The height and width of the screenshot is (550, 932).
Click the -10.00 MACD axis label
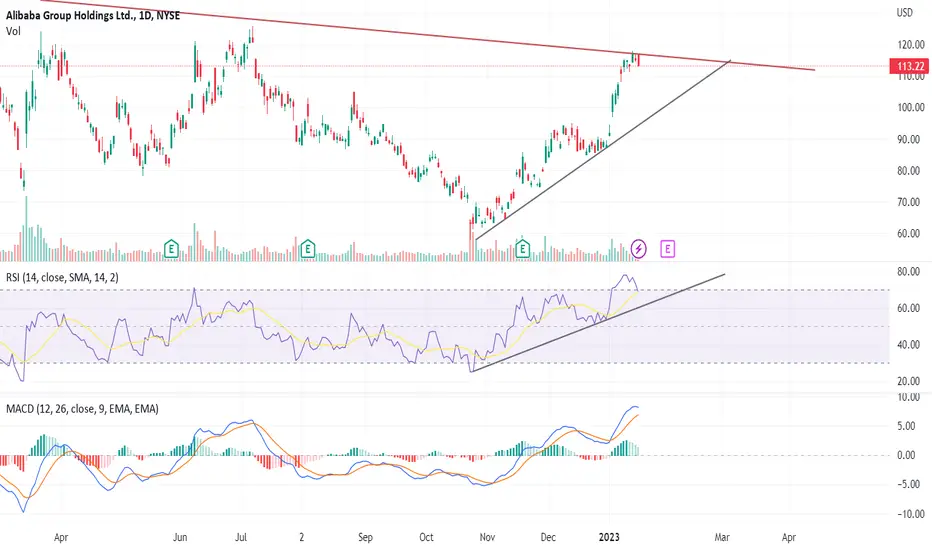click(910, 514)
